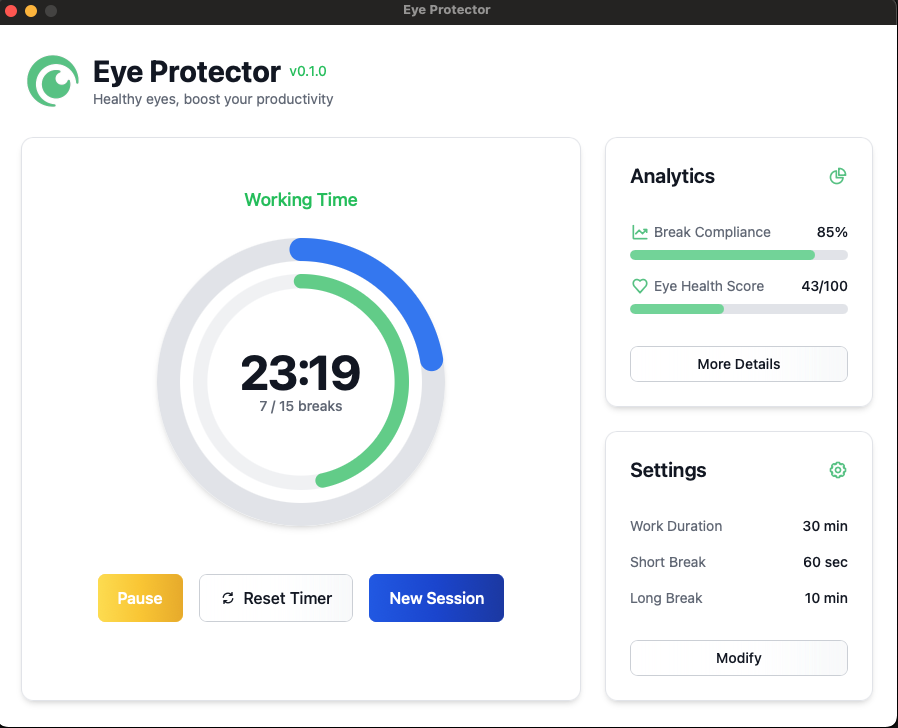Click the v0.1.0 version label
The image size is (898, 728).
pos(308,71)
